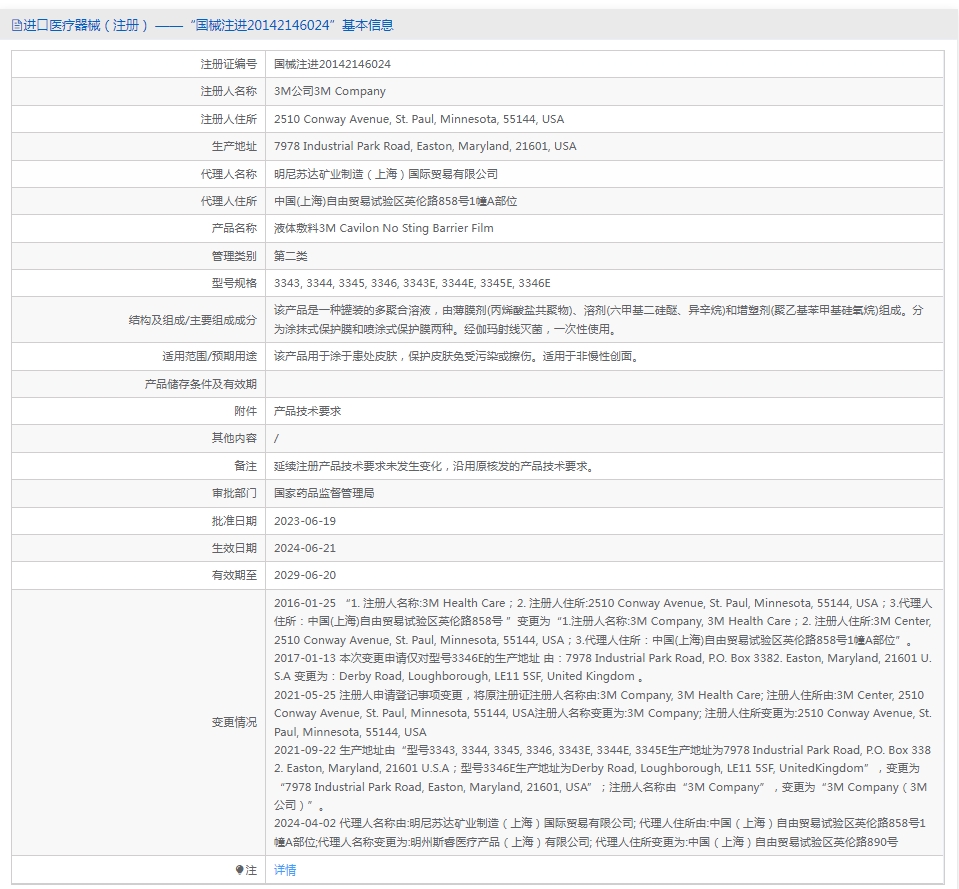Click the bullet icon beside 注
Viewport: 959px width, 889px height.
[x=239, y=870]
